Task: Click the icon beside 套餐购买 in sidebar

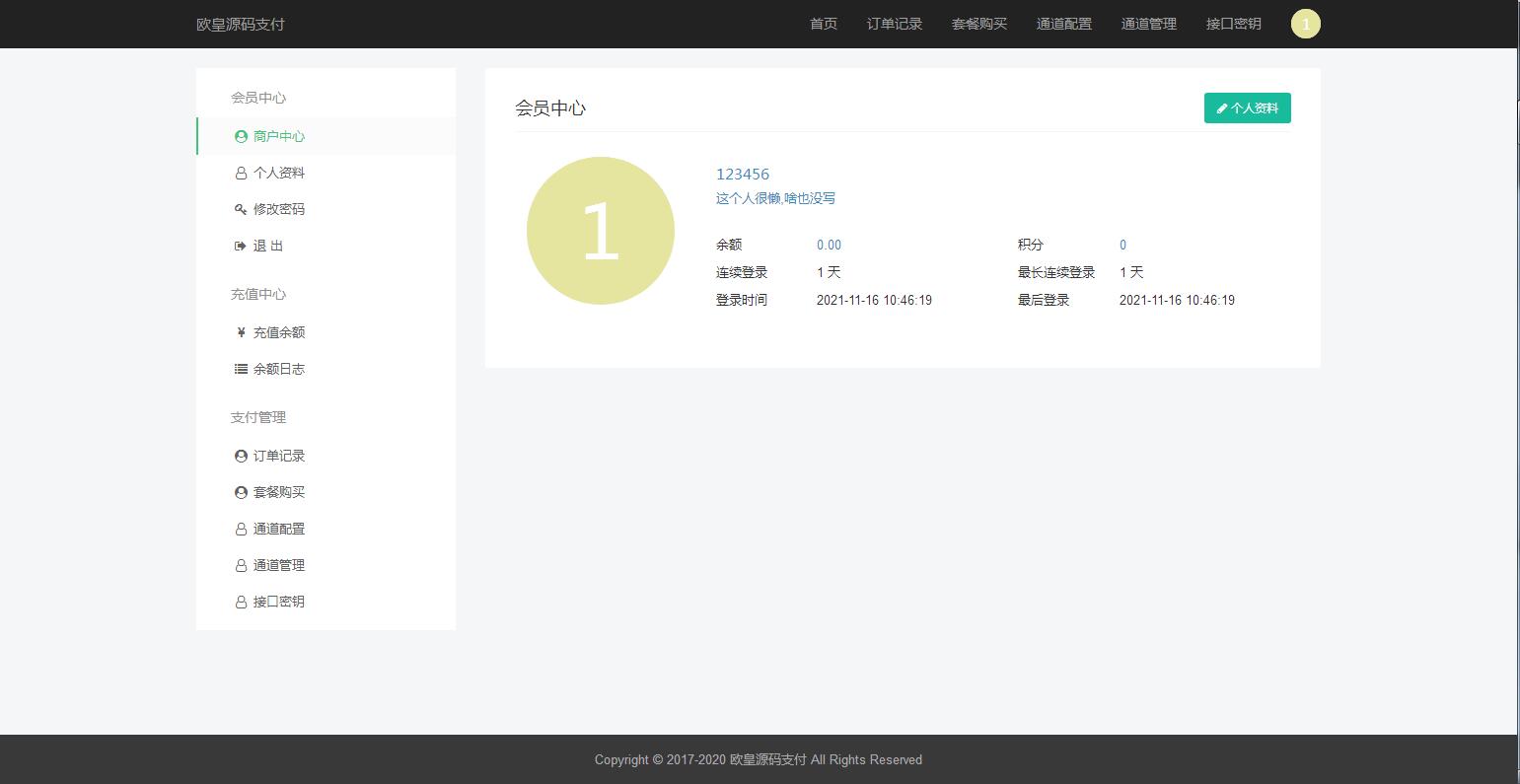Action: tap(241, 493)
